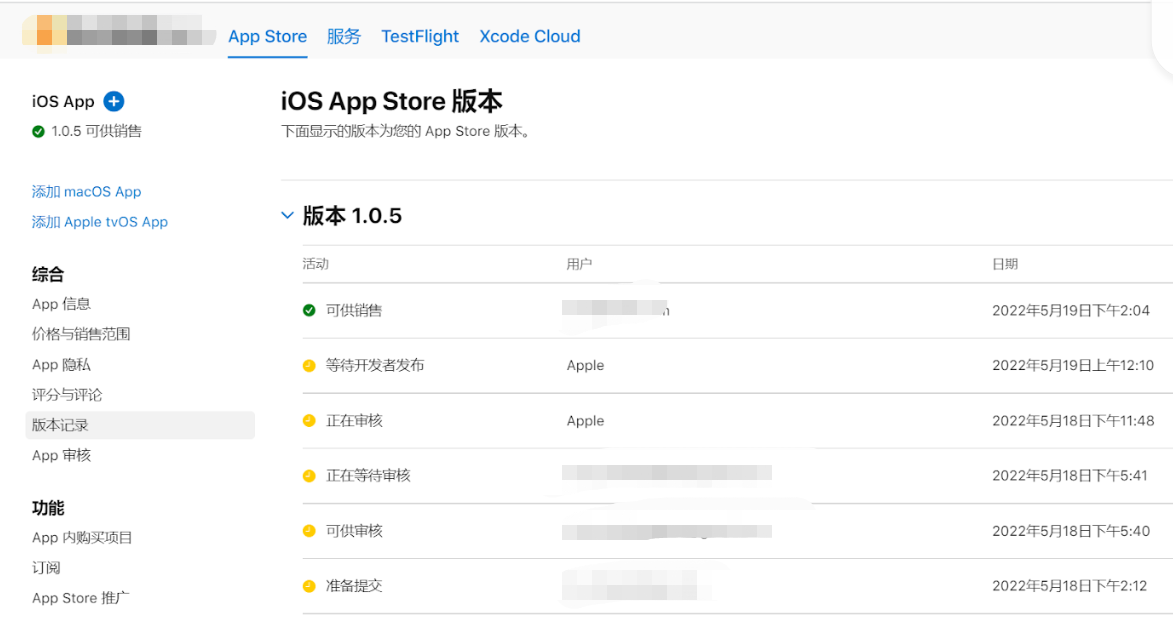Click the 活动 column header
This screenshot has height=617, width=1173.
(x=316, y=264)
